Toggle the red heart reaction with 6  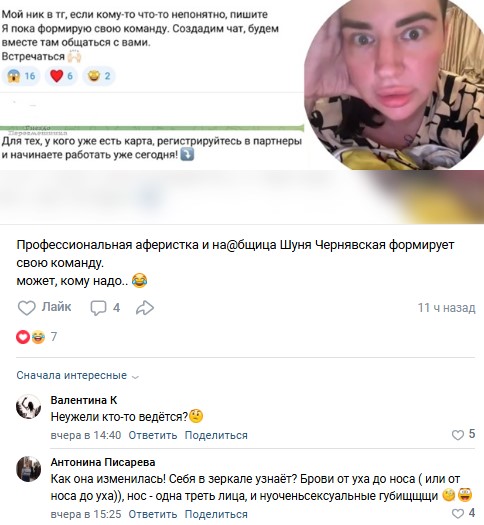(x=61, y=76)
